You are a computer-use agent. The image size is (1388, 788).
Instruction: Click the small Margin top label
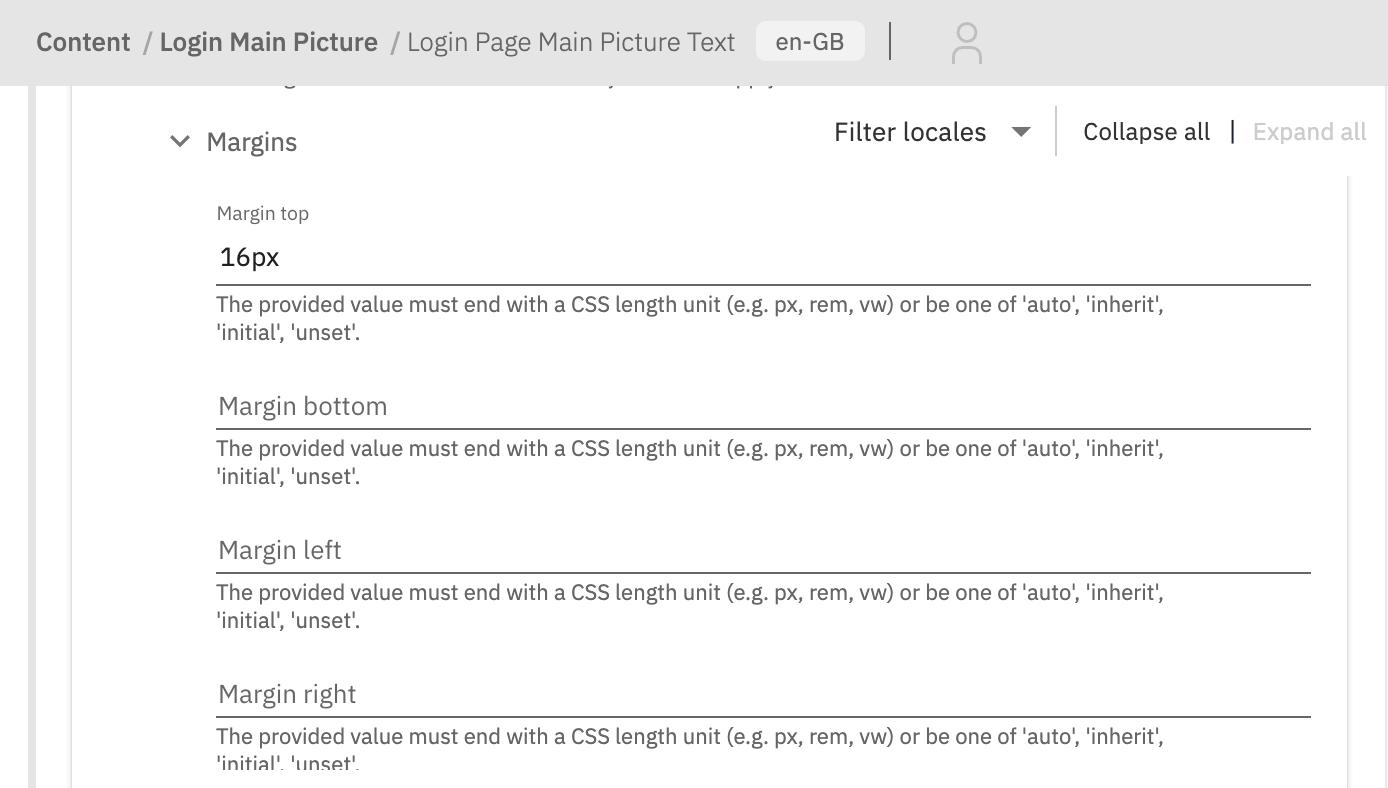tap(263, 213)
